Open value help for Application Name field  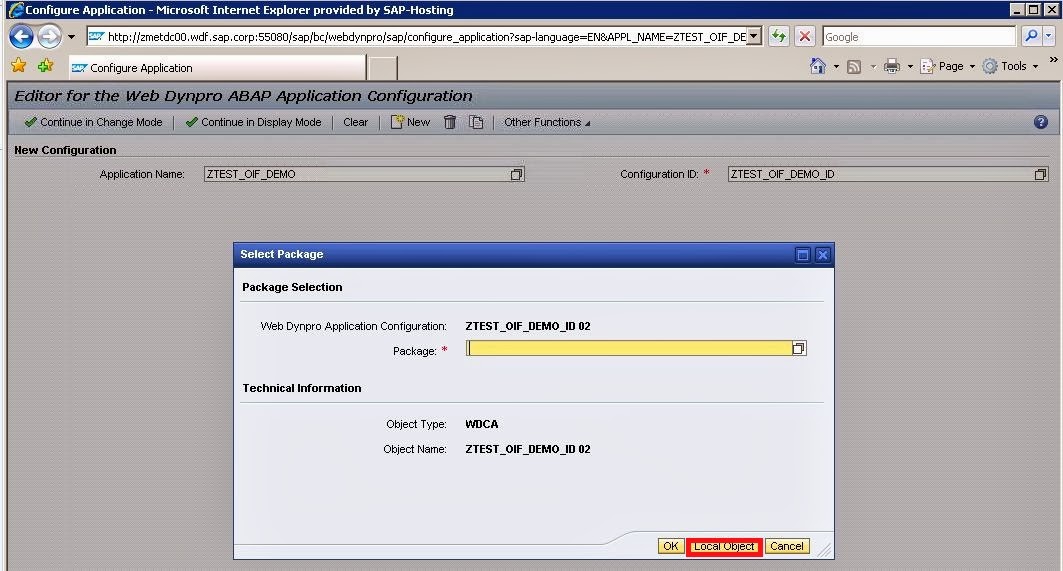pos(516,174)
